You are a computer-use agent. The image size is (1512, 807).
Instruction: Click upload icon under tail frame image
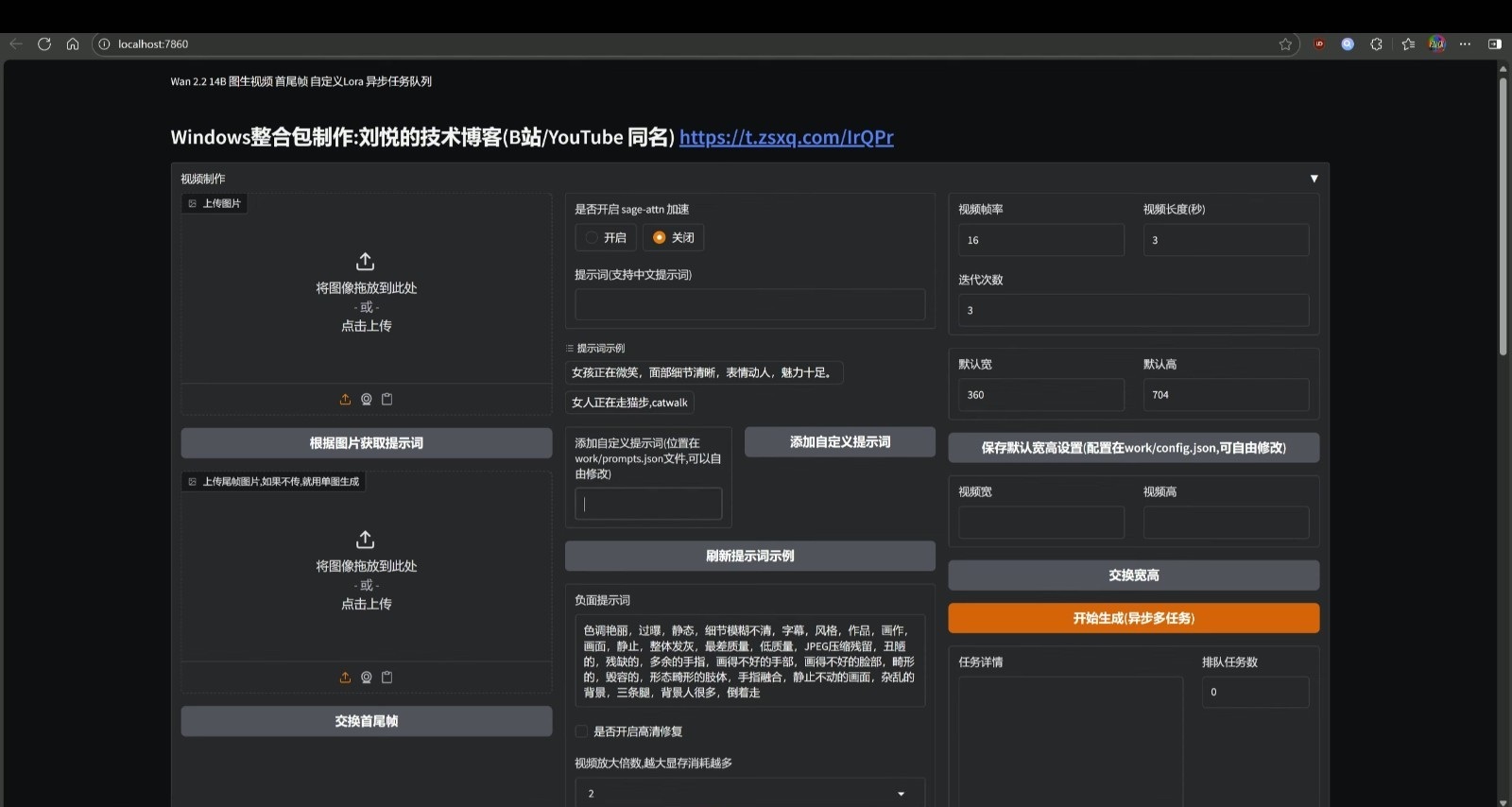pos(345,678)
